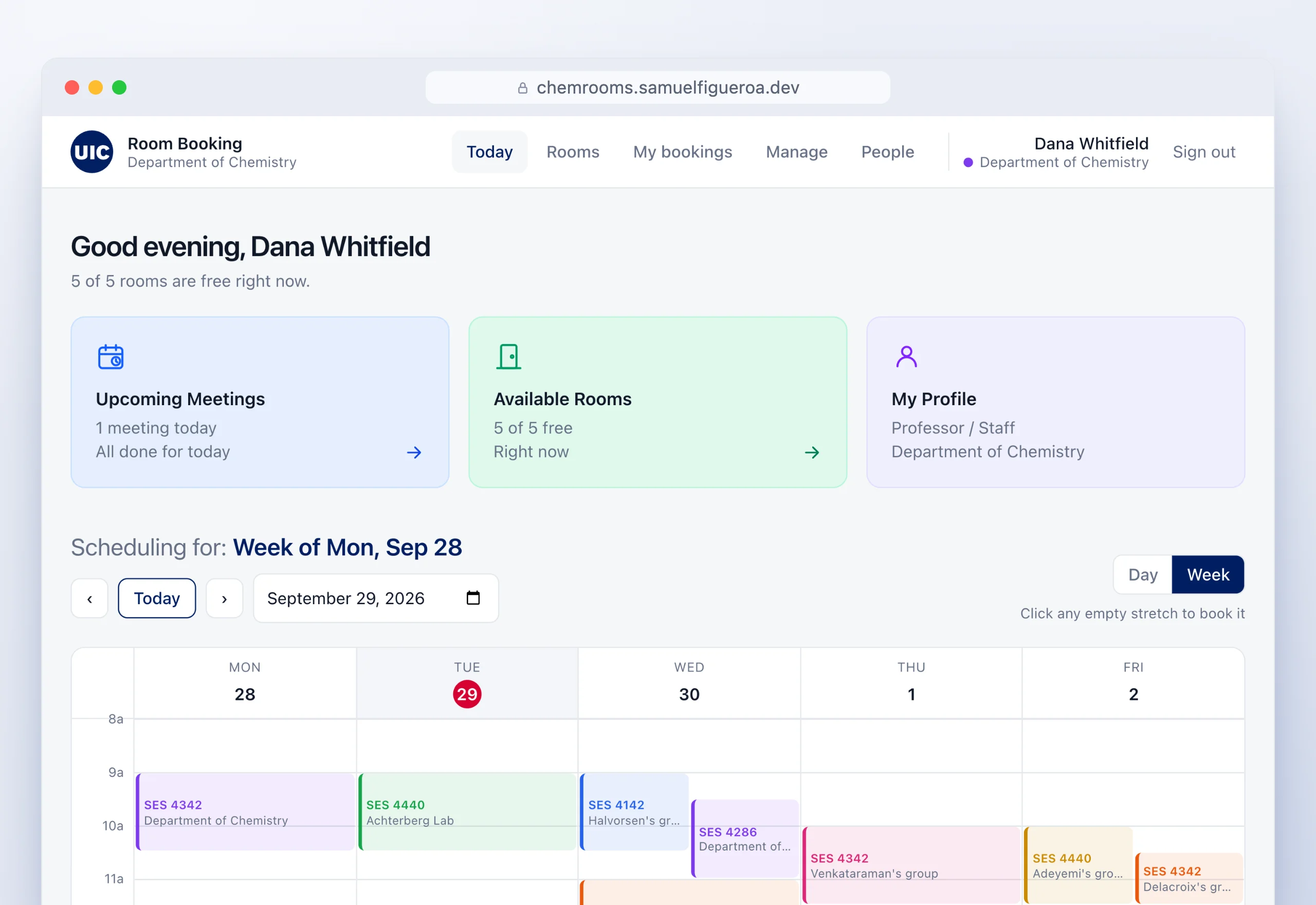Screen dimensions: 1316x905
Task: Open Wednesday SES 4286 Department booking
Action: pos(745,839)
